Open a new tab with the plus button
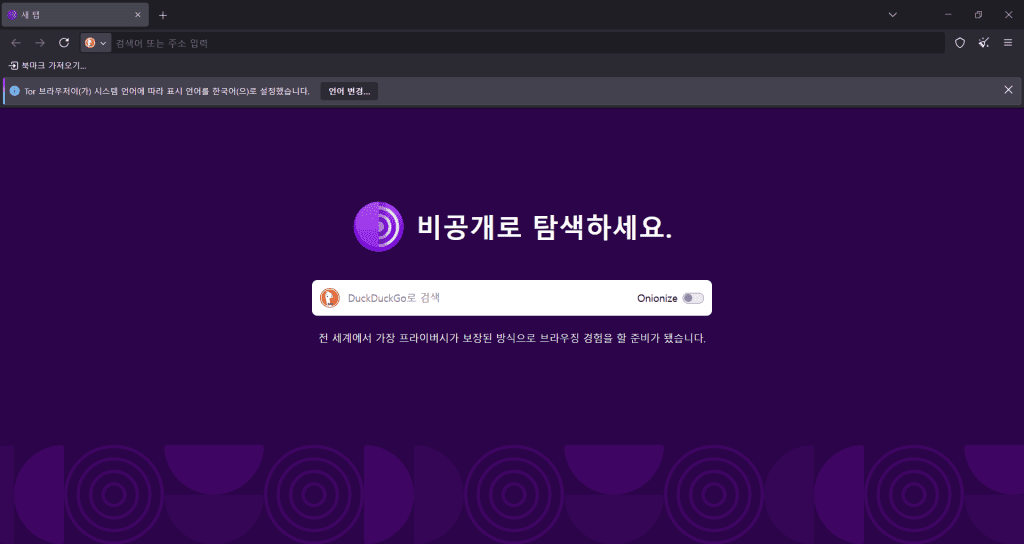 163,15
